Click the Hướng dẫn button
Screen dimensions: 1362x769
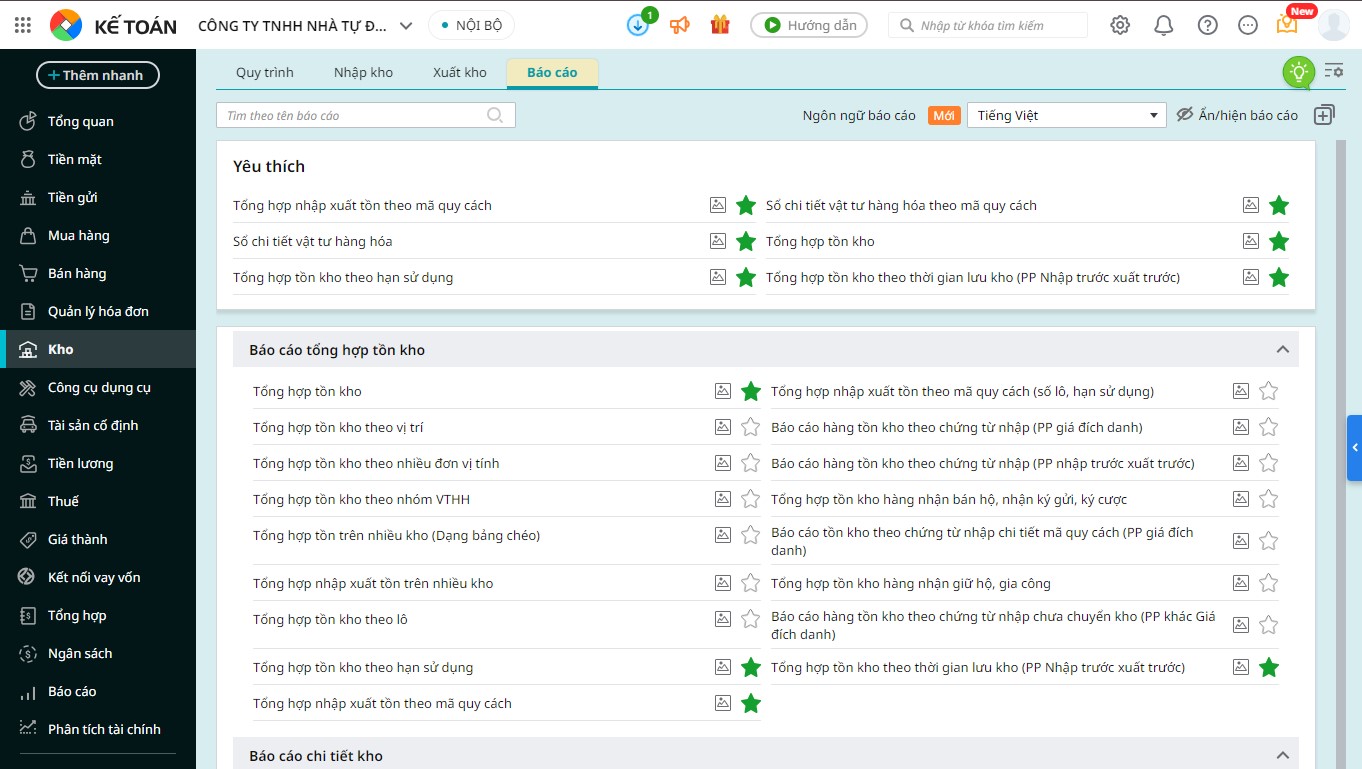tap(809, 25)
